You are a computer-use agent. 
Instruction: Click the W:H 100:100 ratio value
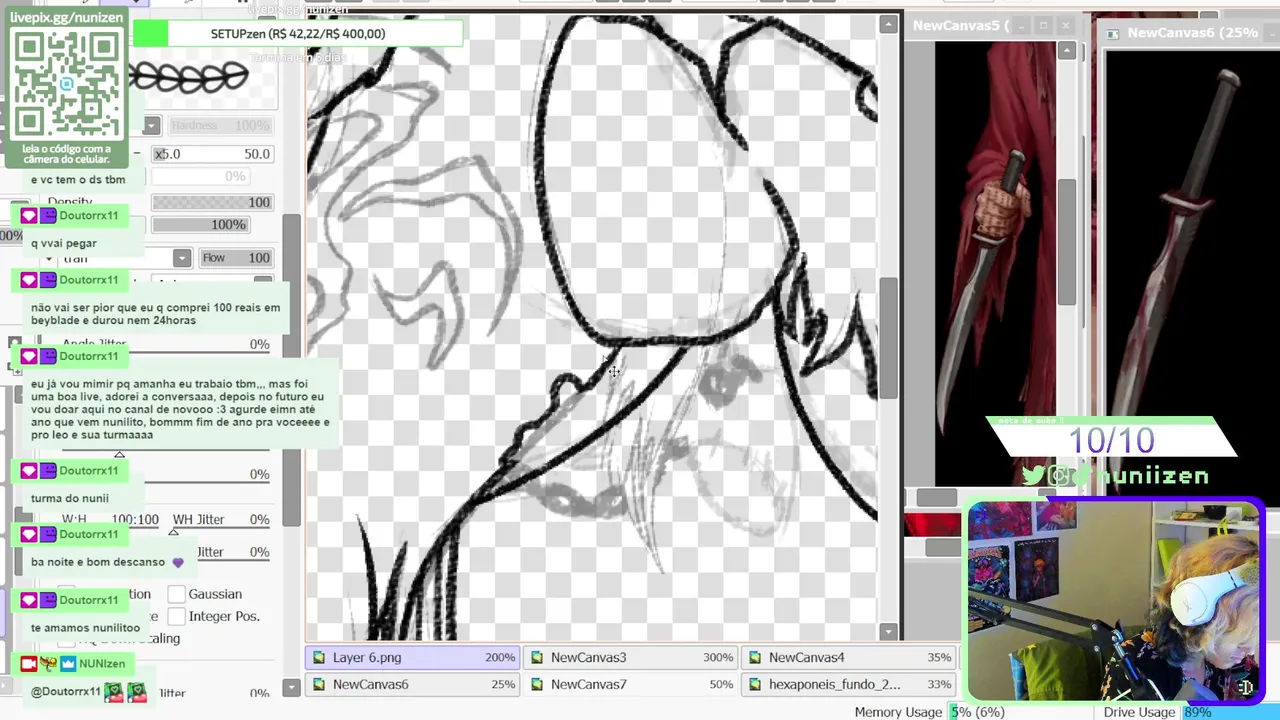135,519
